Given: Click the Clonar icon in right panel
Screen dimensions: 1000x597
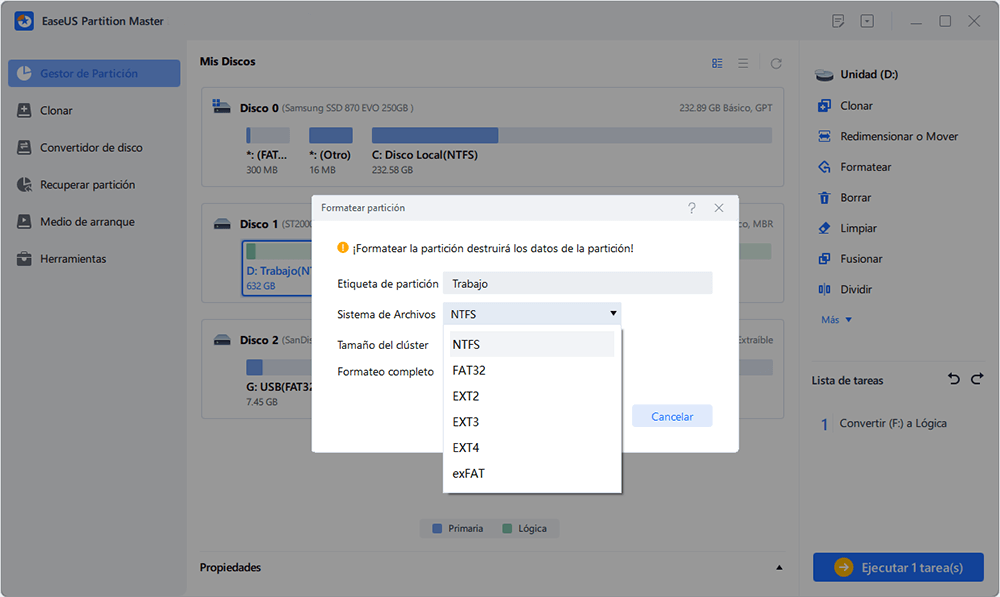Looking at the screenshot, I should point(824,105).
